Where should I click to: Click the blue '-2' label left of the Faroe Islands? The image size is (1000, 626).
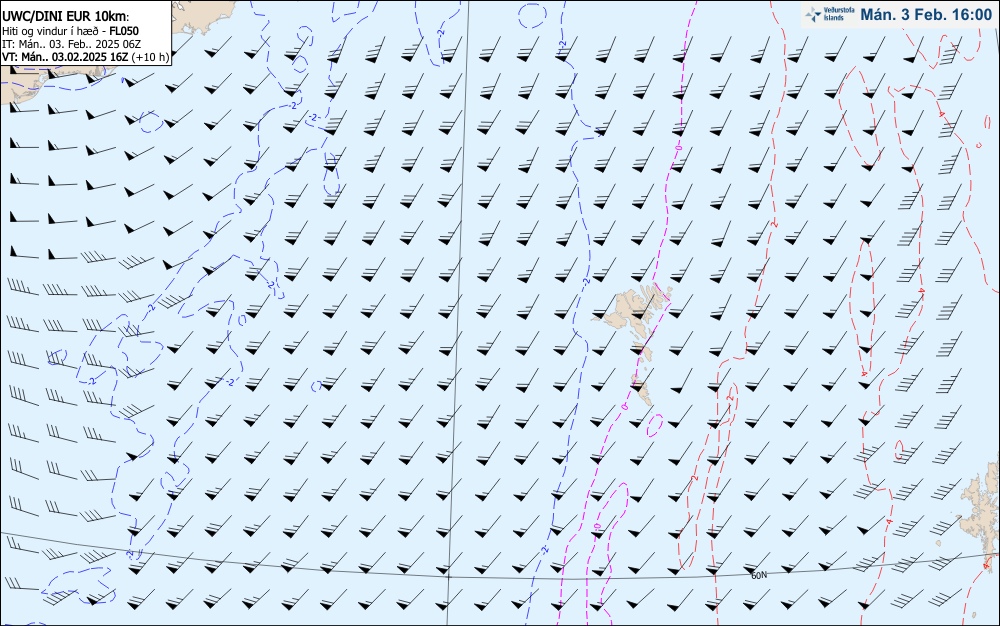point(585,280)
